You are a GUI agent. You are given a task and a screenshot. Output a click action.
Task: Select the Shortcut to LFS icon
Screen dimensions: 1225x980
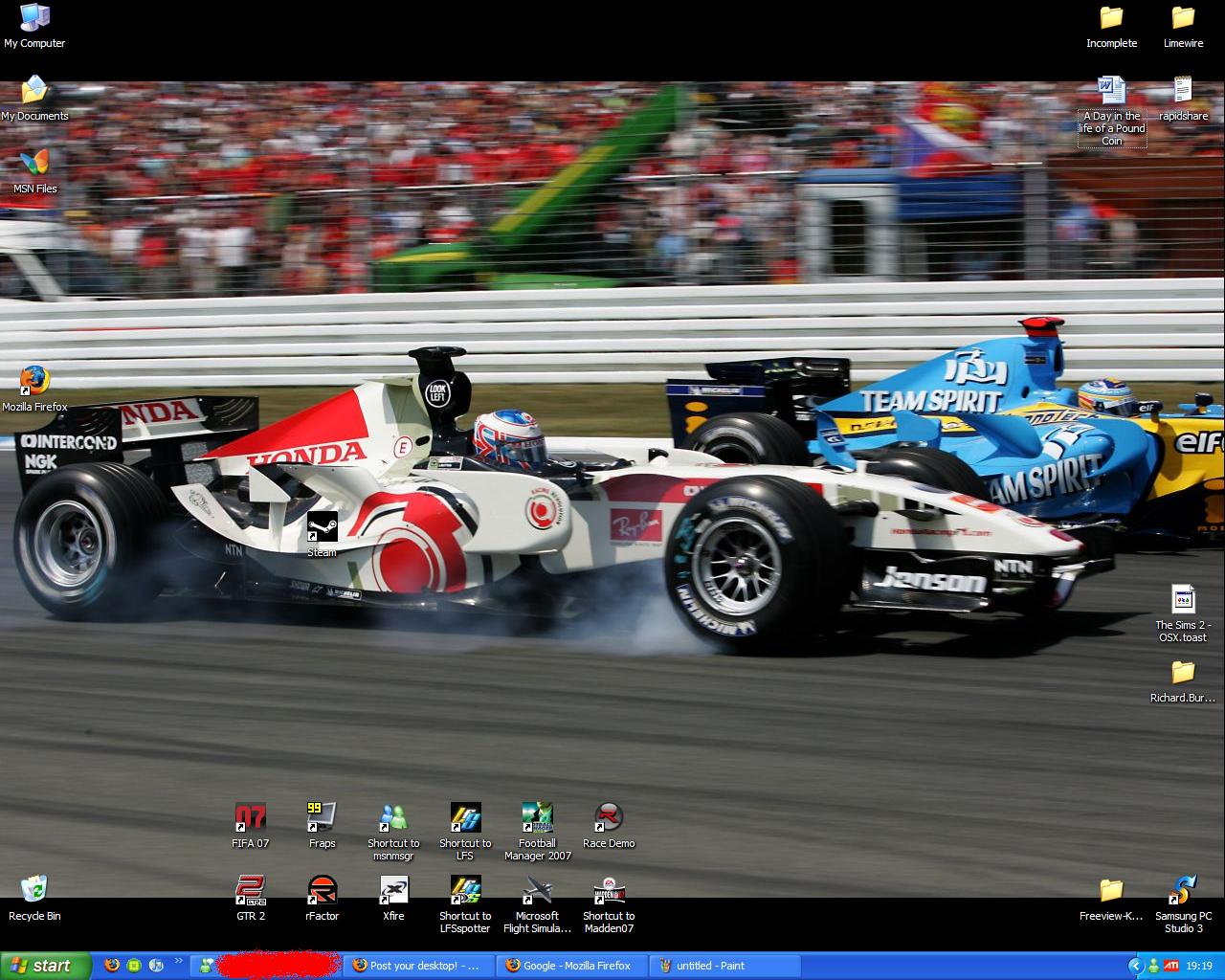click(x=465, y=832)
